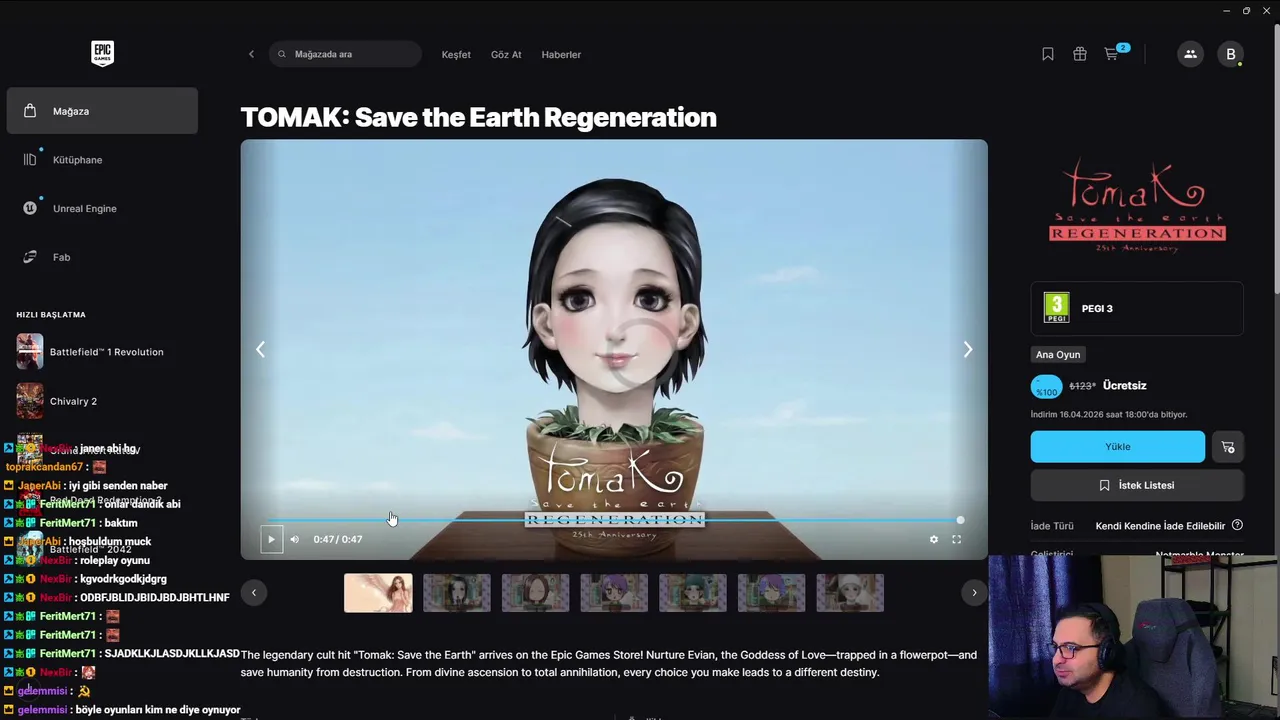Image resolution: width=1280 pixels, height=720 pixels.
Task: Mute the trailer volume
Action: click(295, 539)
